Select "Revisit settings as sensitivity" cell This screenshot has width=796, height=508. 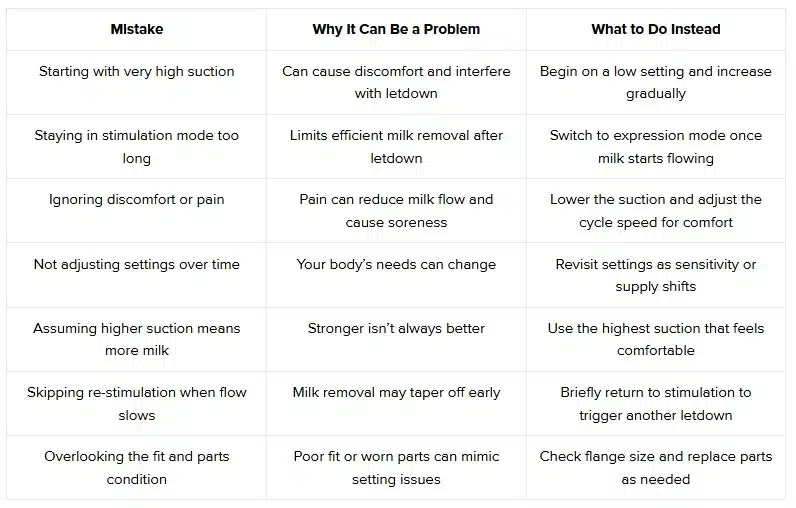click(655, 274)
